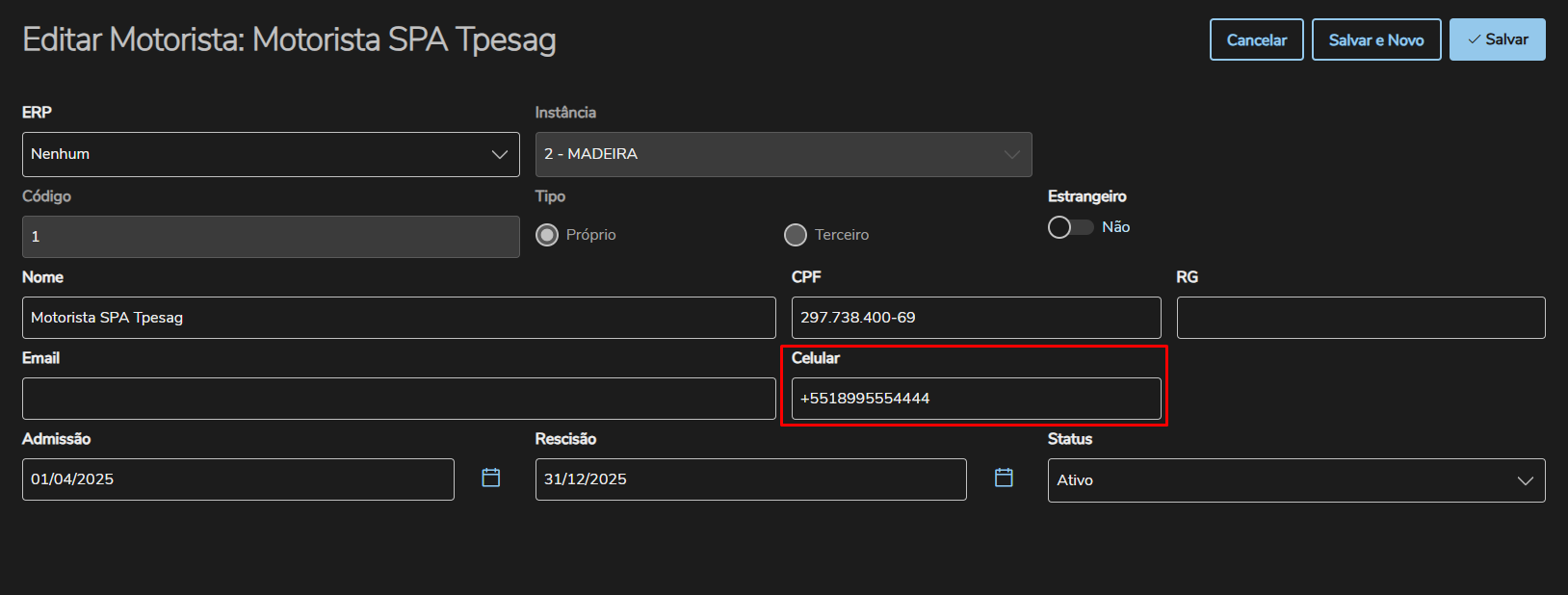
Task: Save the driver with Salvar
Action: coord(1497,39)
